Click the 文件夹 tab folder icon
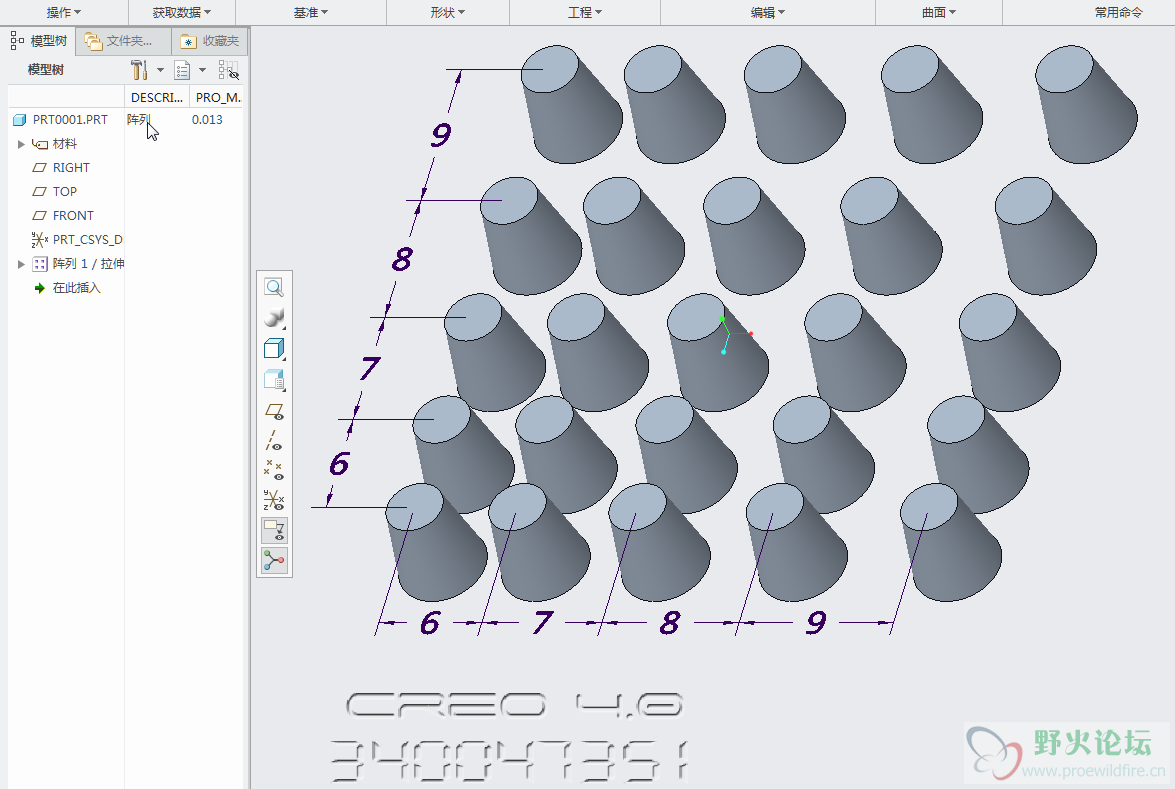Screen dimensions: 1175x789 (93, 40)
